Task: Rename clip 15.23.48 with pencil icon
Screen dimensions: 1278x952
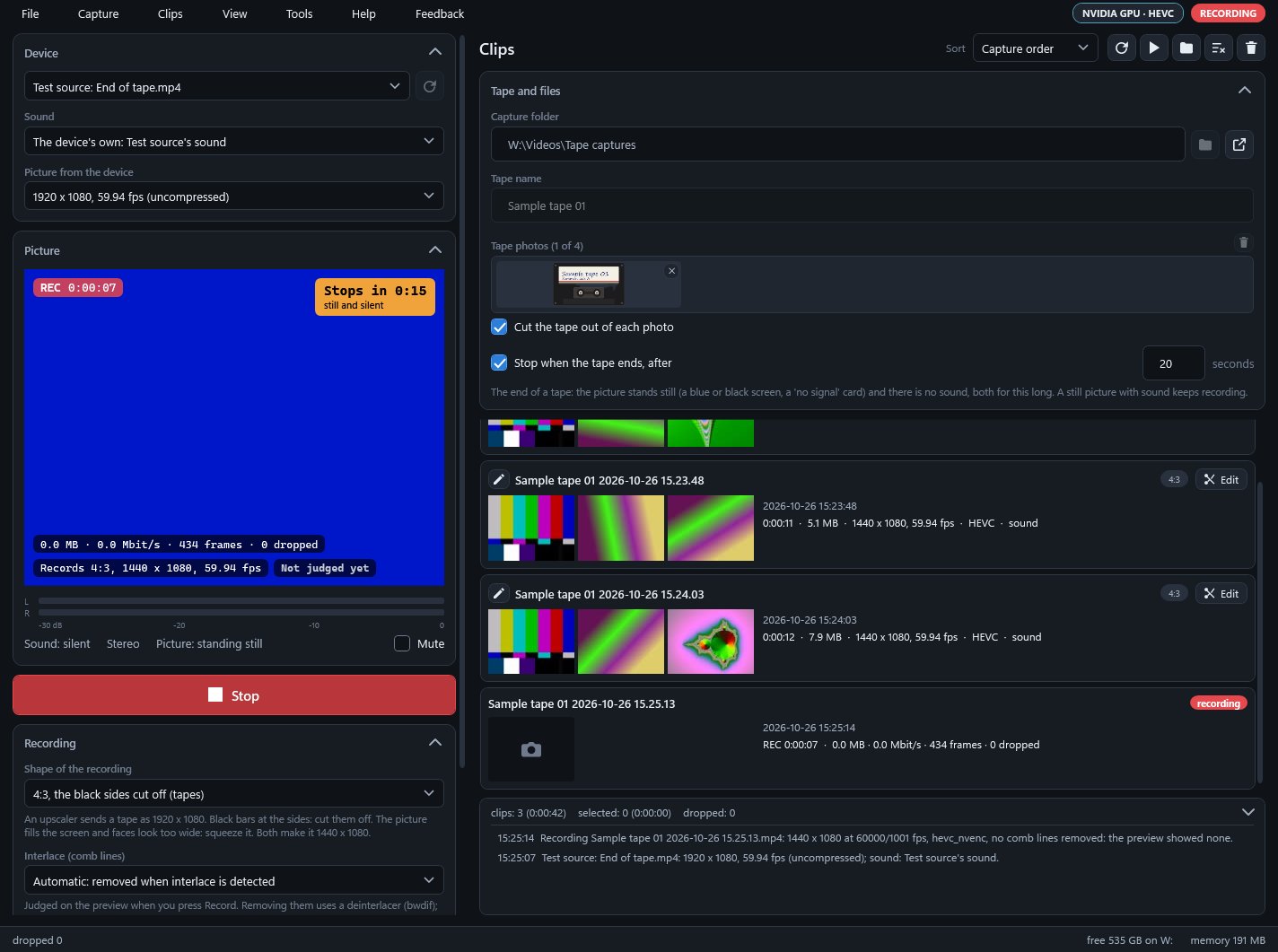Action: click(499, 480)
